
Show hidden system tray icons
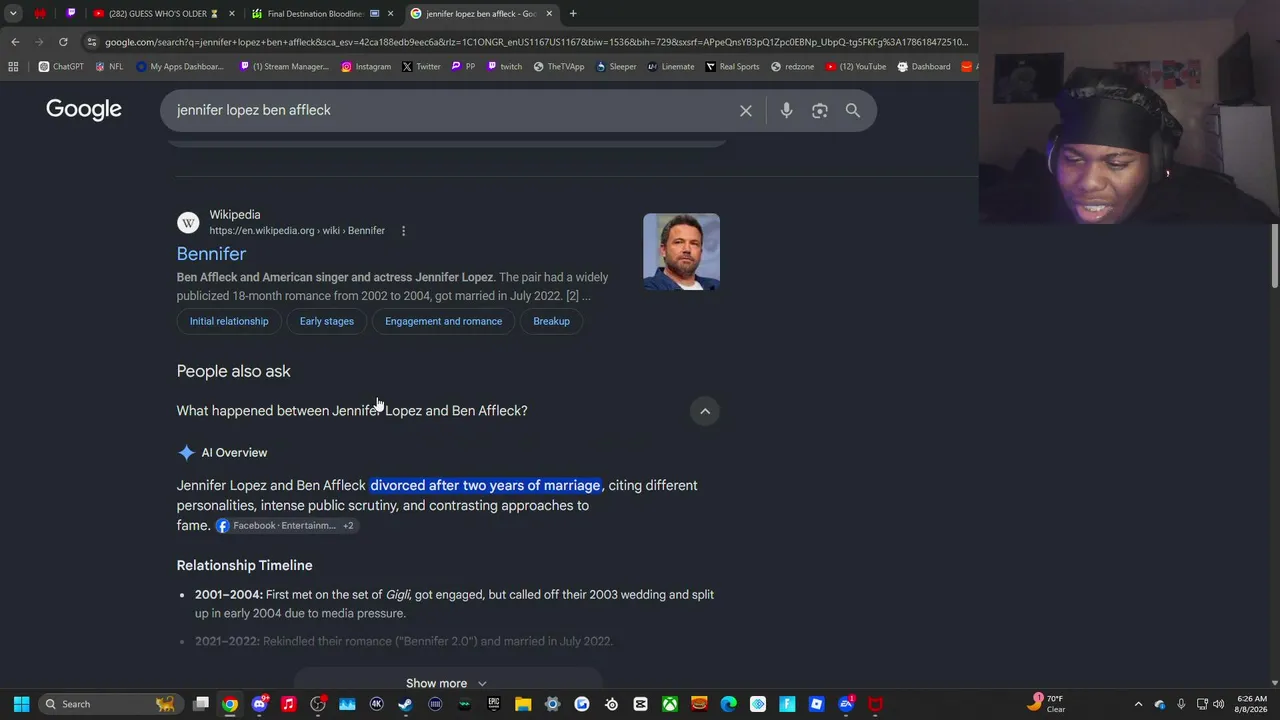[1138, 704]
